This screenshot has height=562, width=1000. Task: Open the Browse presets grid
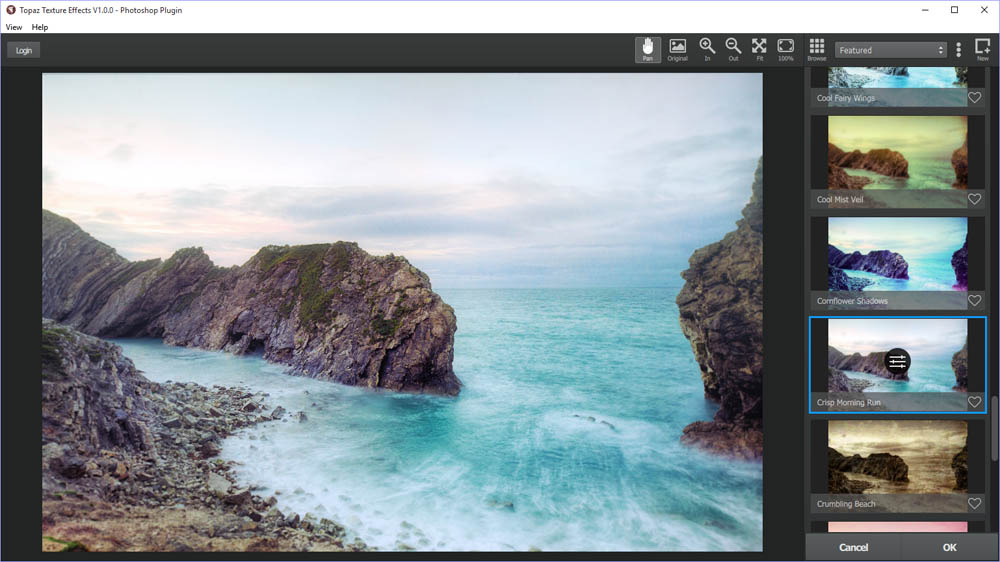pos(817,49)
